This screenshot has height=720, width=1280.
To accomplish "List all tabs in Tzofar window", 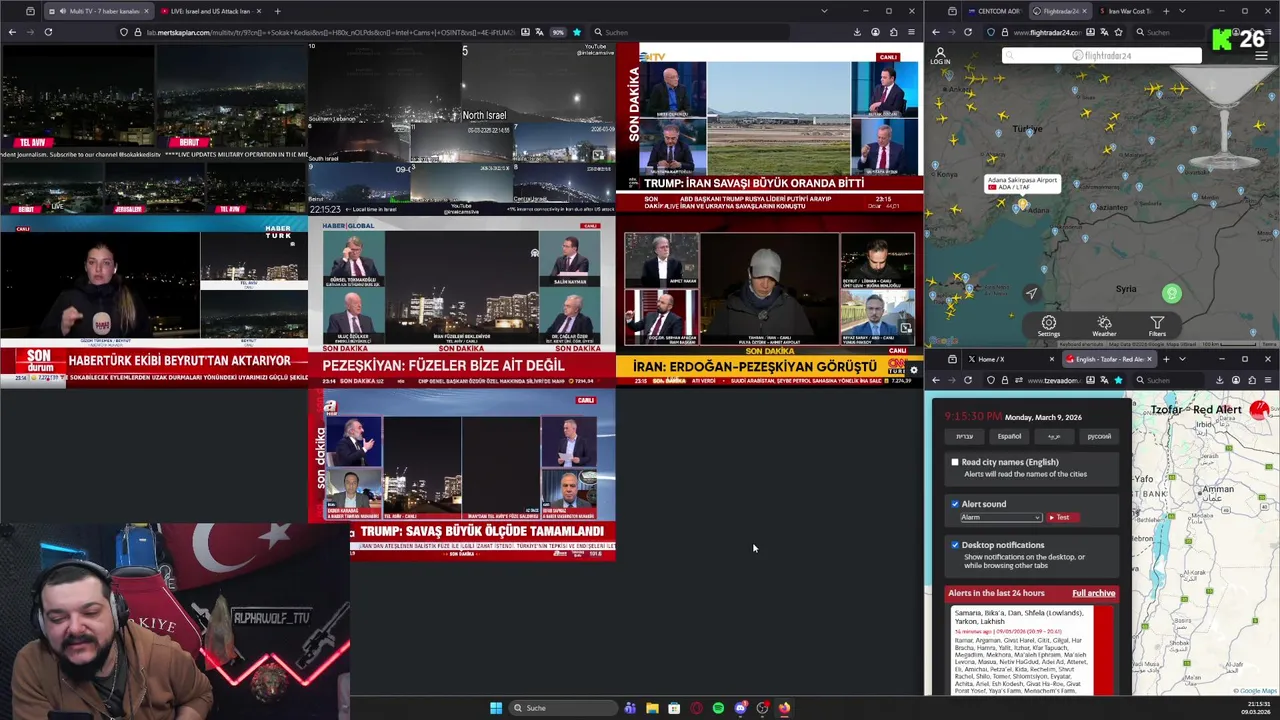I will [x=1182, y=359].
